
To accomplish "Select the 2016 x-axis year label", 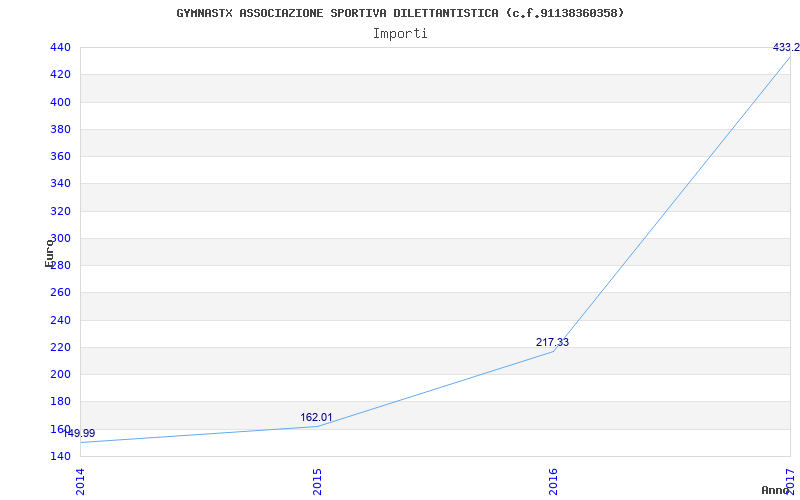I will pos(554,482).
